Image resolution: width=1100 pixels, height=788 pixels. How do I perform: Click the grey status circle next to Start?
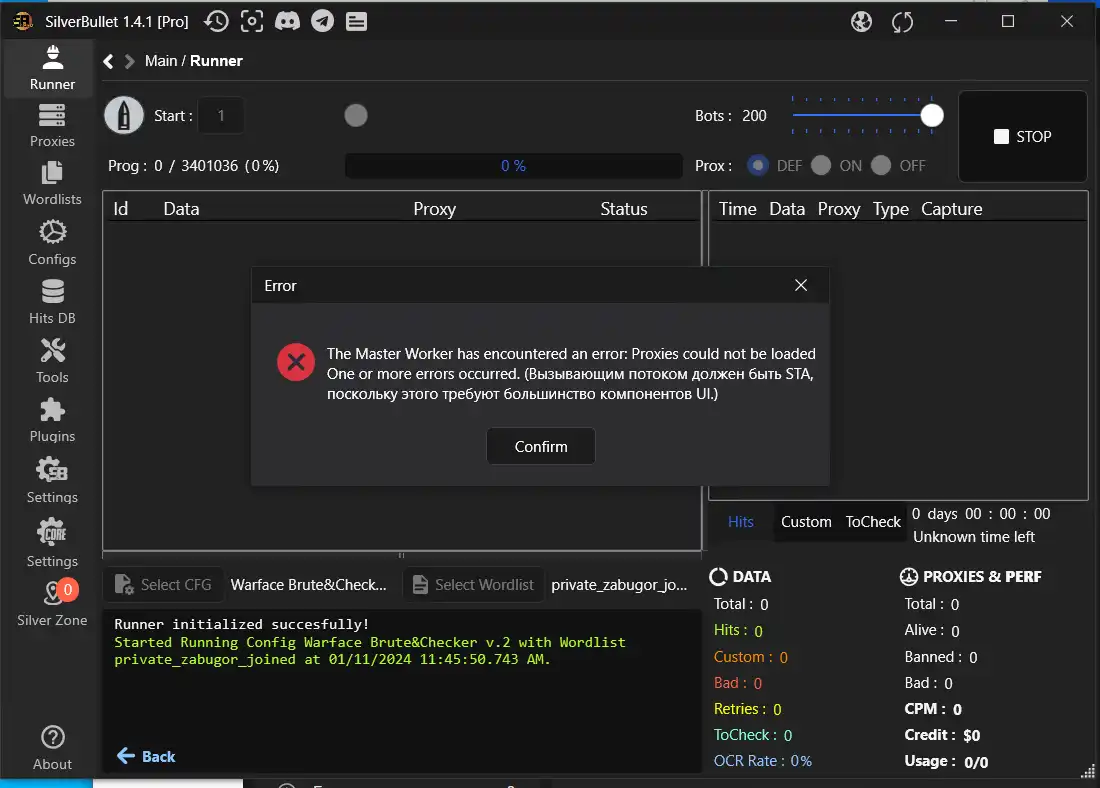click(x=356, y=115)
